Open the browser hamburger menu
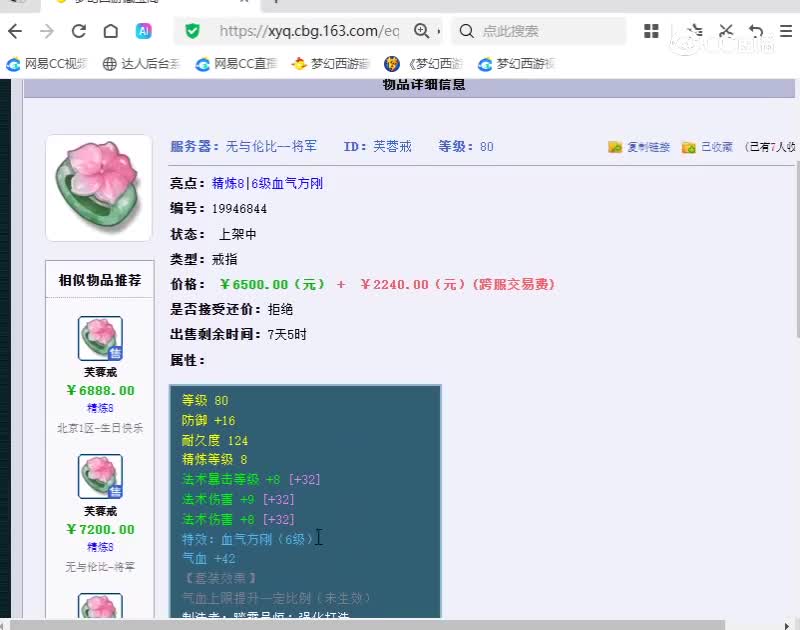800x630 pixels. tap(786, 31)
